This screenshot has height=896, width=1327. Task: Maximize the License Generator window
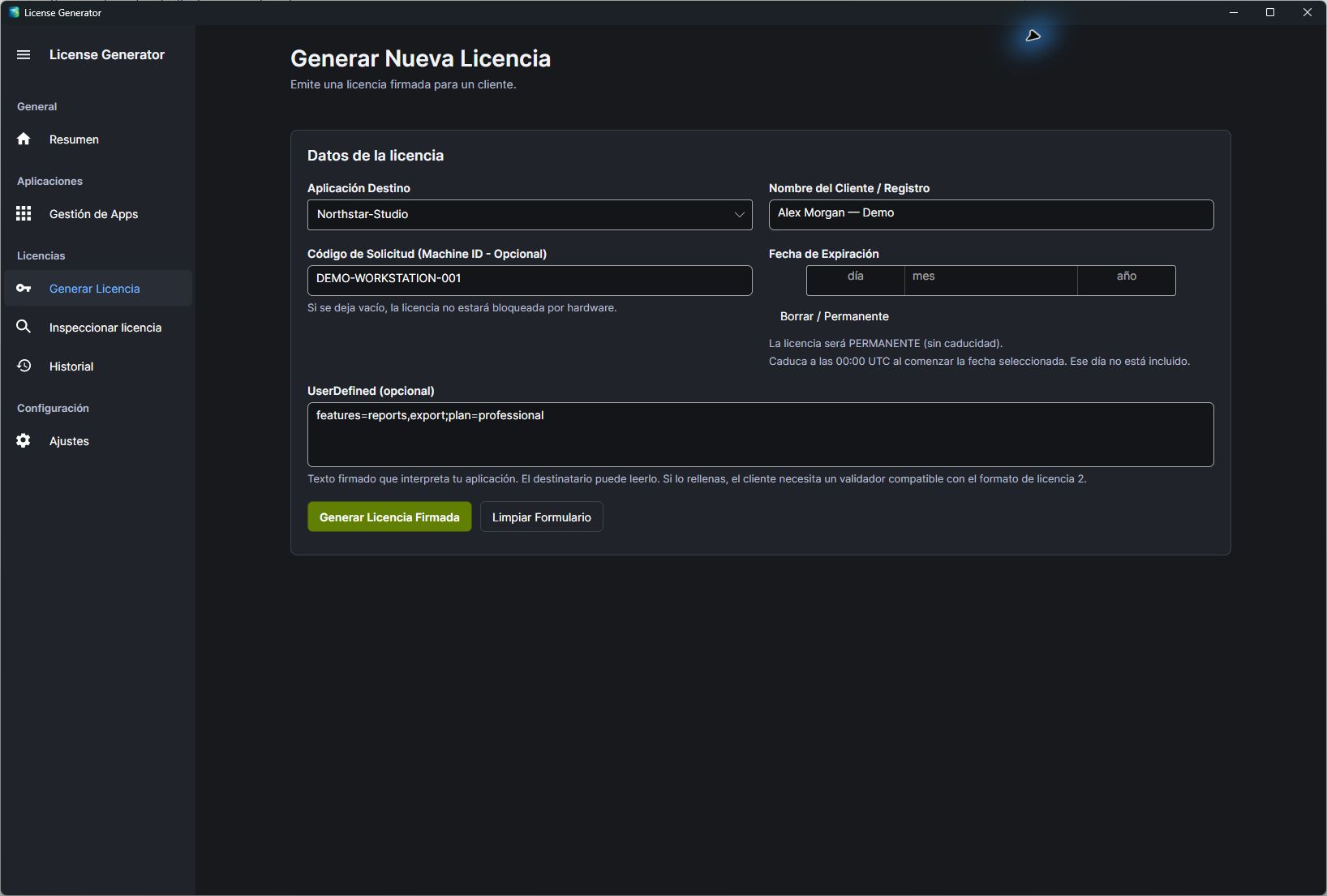(1270, 12)
